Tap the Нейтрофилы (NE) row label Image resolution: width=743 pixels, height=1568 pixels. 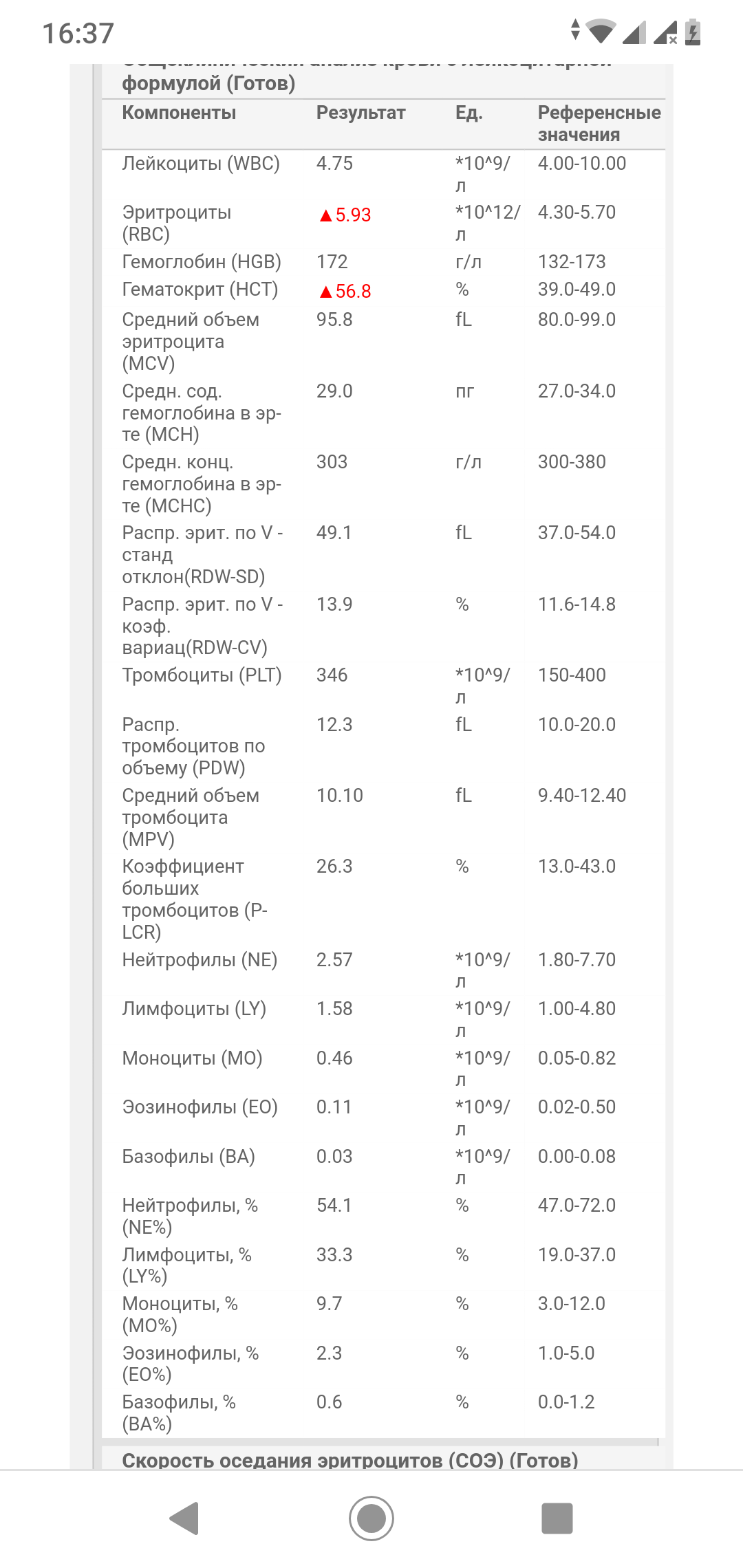tap(200, 960)
